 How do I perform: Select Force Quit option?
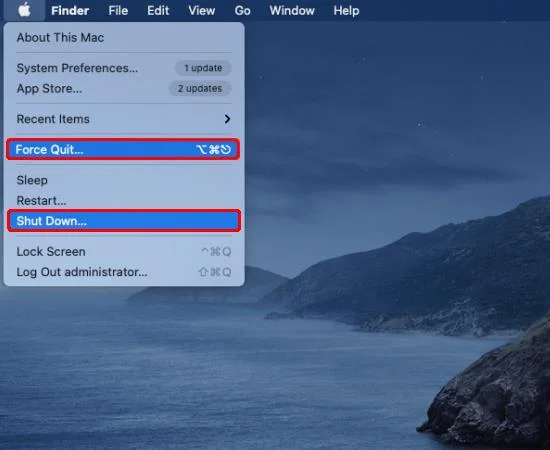[123, 149]
